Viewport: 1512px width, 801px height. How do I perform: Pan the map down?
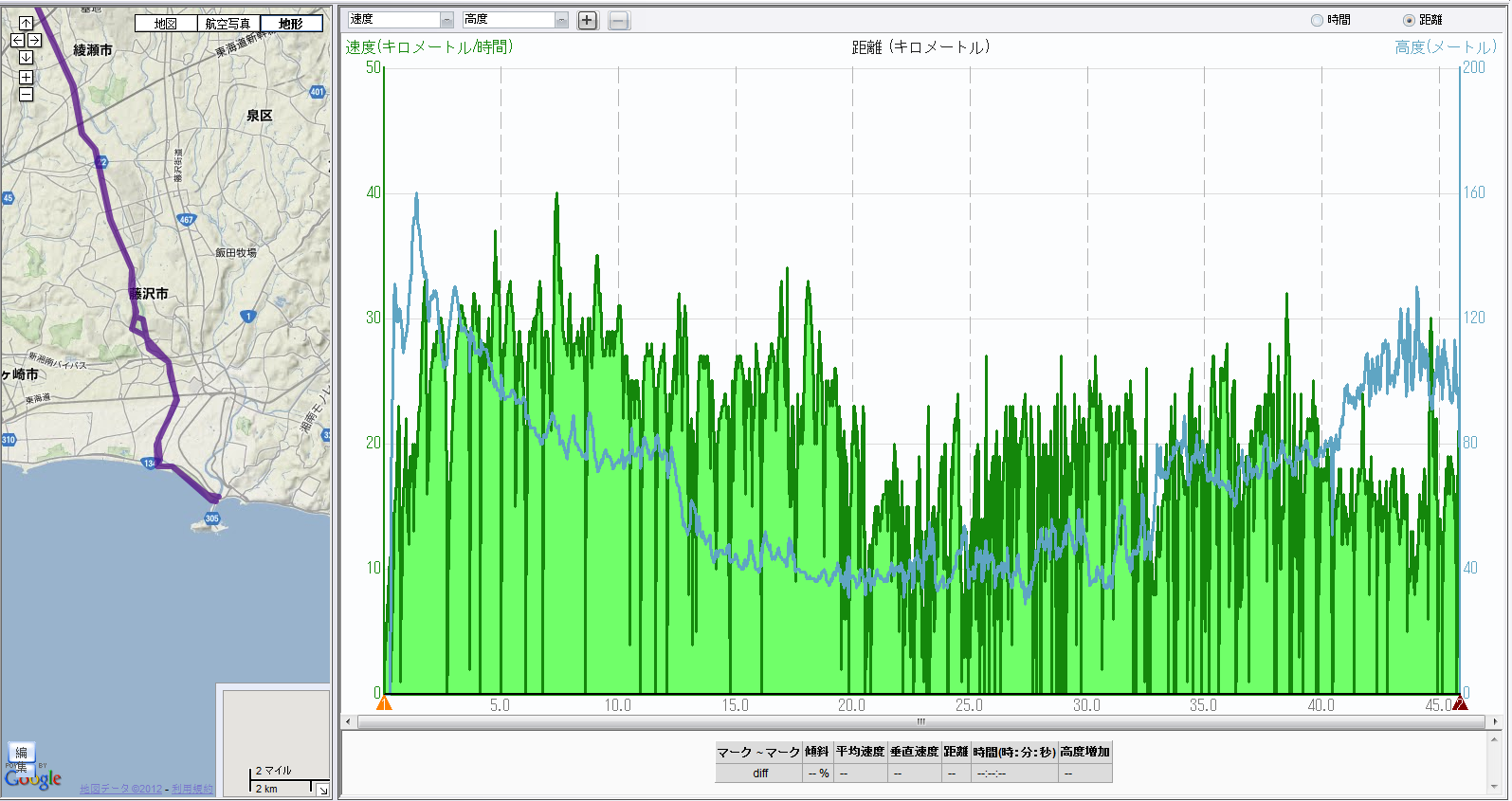26,57
